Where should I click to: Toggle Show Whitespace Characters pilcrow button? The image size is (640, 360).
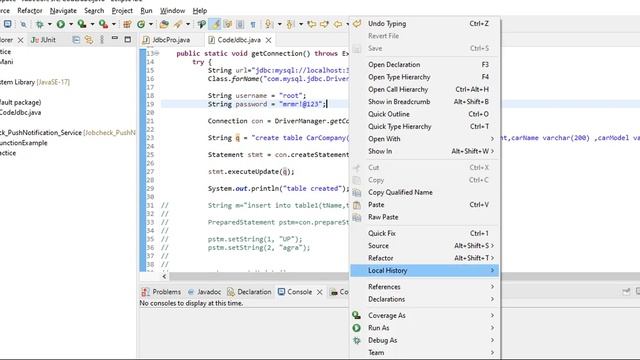tap(253, 24)
